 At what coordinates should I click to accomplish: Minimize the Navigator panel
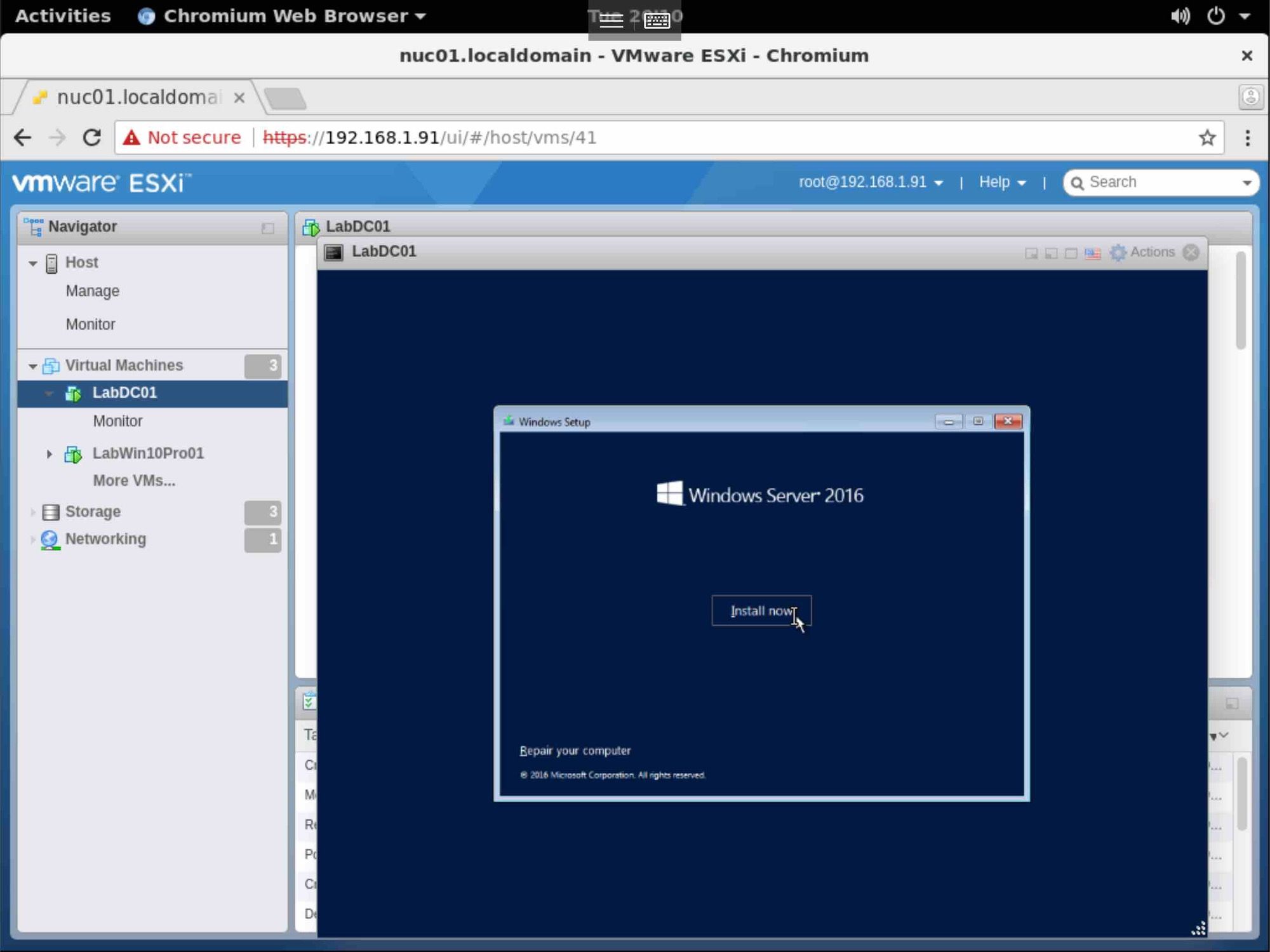coord(268,228)
